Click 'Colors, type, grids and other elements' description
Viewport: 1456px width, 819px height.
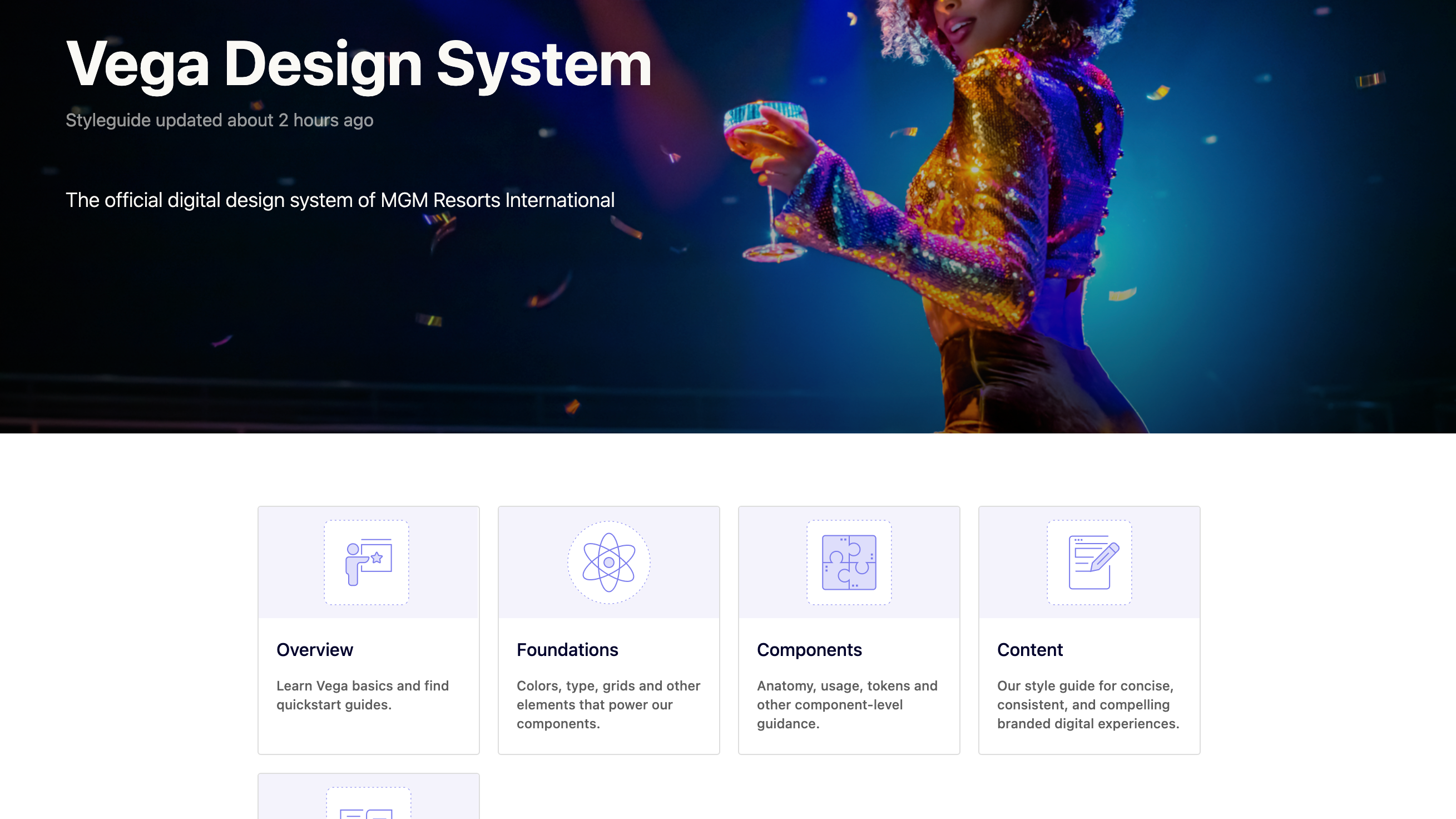608,705
